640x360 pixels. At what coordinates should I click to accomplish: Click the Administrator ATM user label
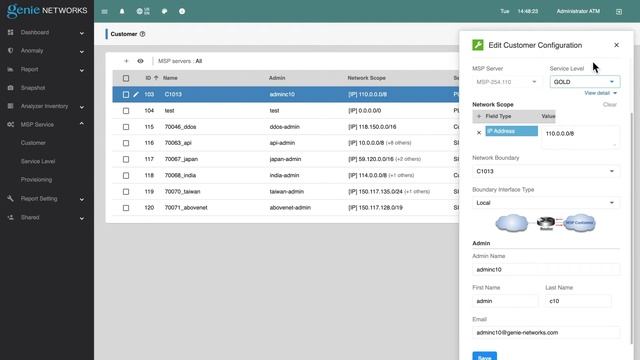click(578, 11)
